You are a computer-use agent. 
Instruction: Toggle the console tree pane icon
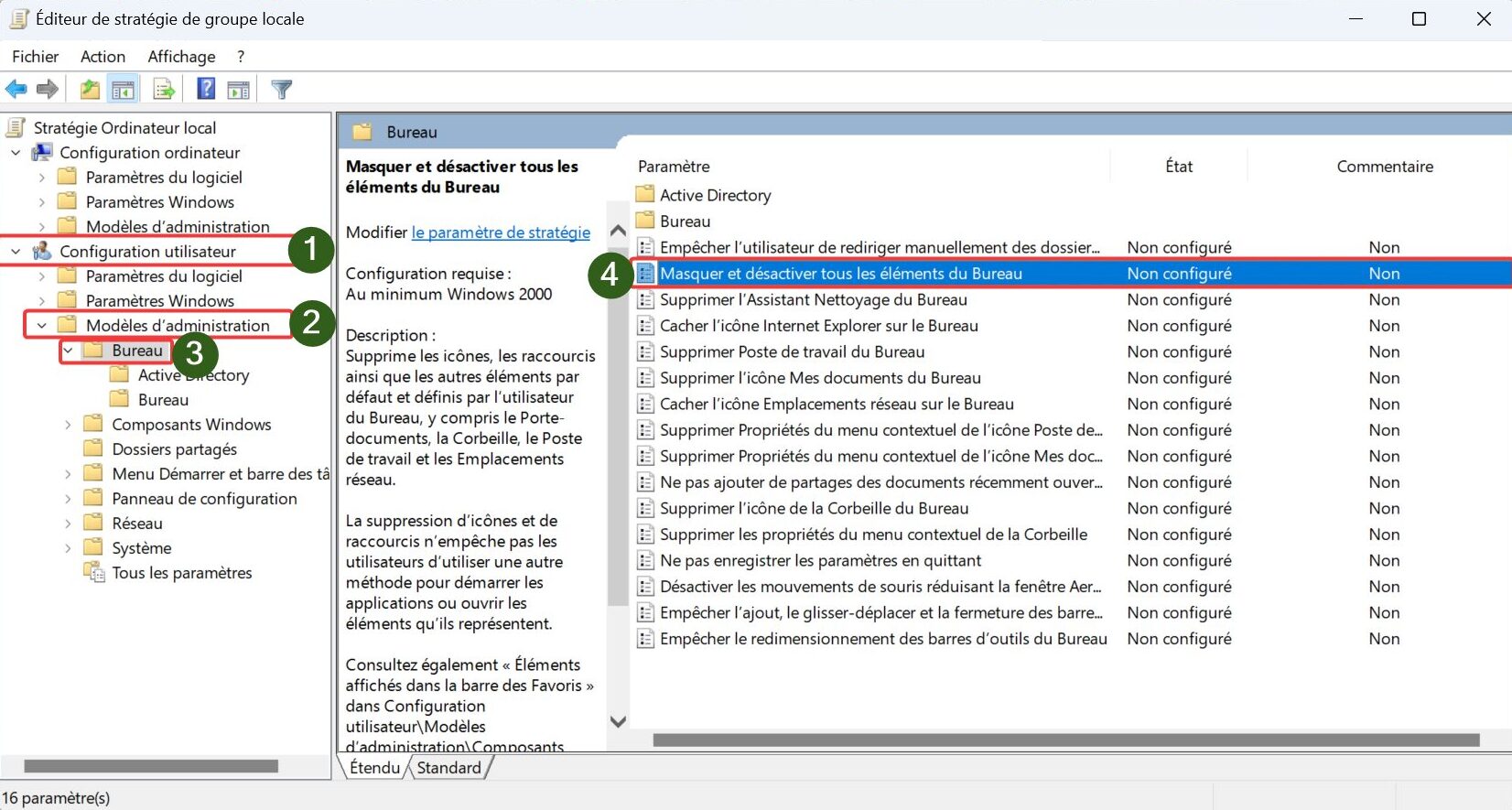click(123, 89)
